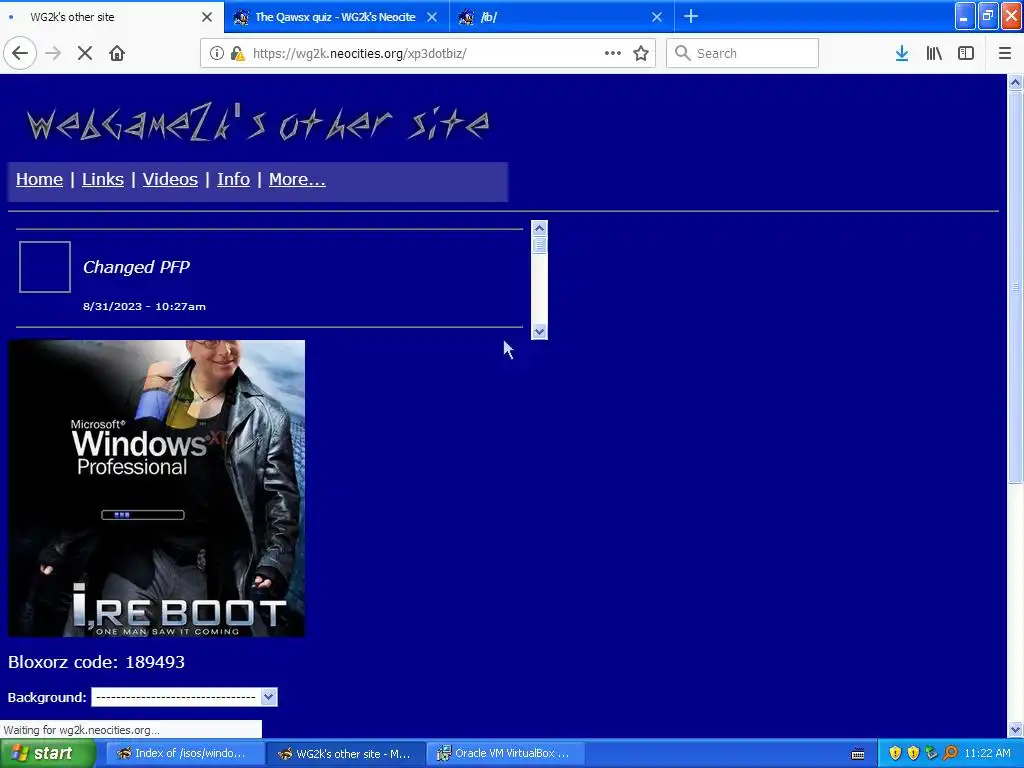This screenshot has height=768, width=1024.
Task: Click the news box scroll down arrow
Action: [539, 332]
